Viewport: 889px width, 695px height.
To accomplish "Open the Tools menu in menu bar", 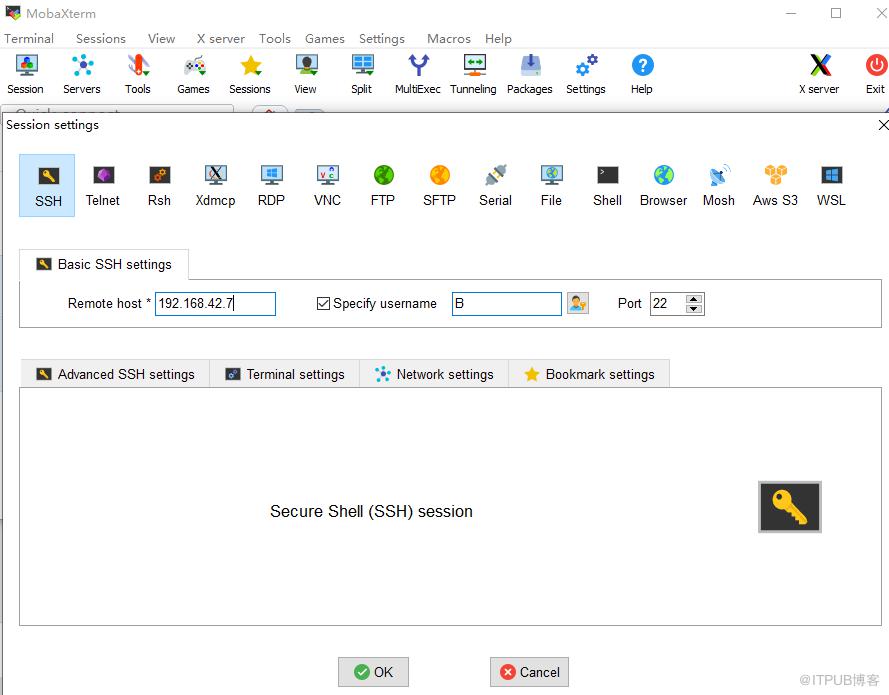I will pos(274,39).
